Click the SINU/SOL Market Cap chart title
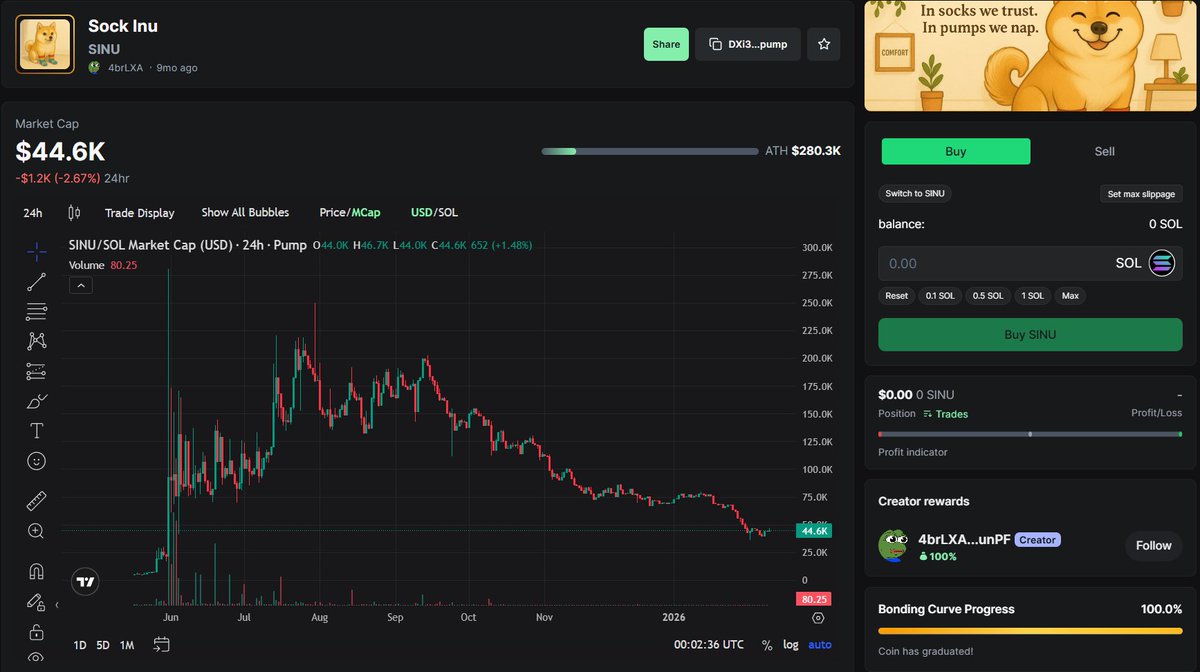This screenshot has width=1200, height=672. coord(187,245)
